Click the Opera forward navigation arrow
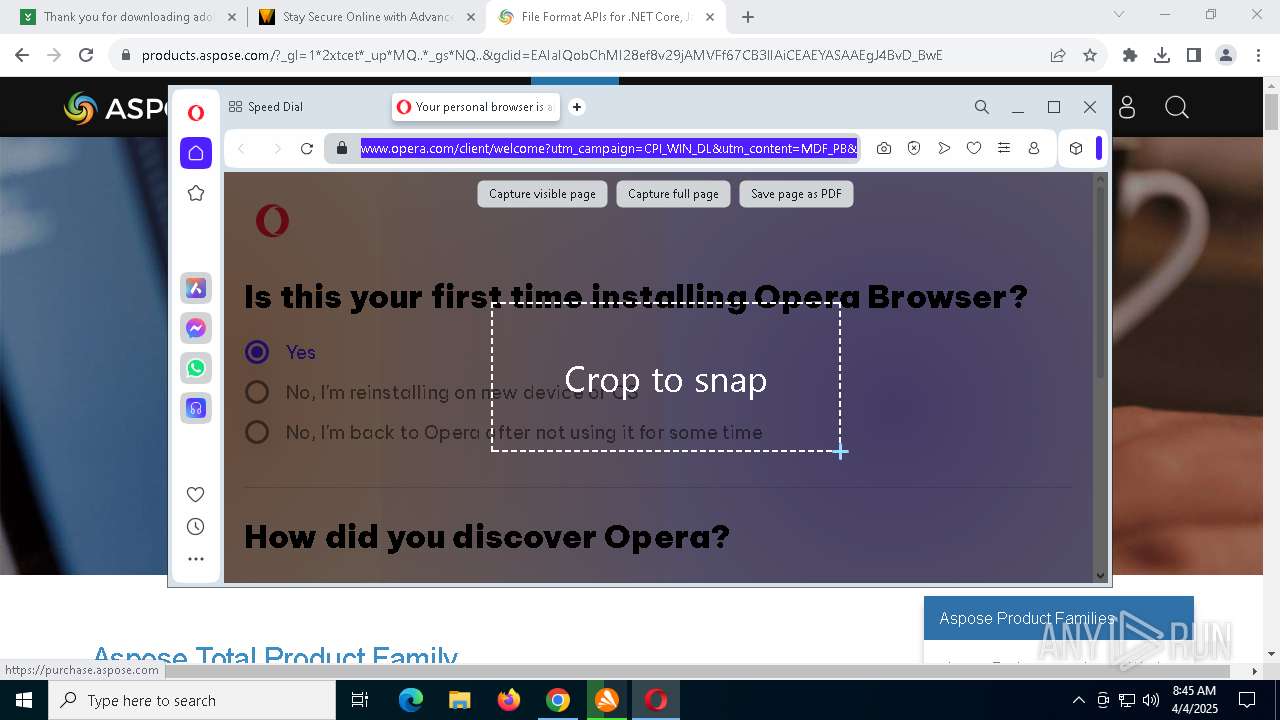The height and width of the screenshot is (720, 1280). click(x=277, y=148)
